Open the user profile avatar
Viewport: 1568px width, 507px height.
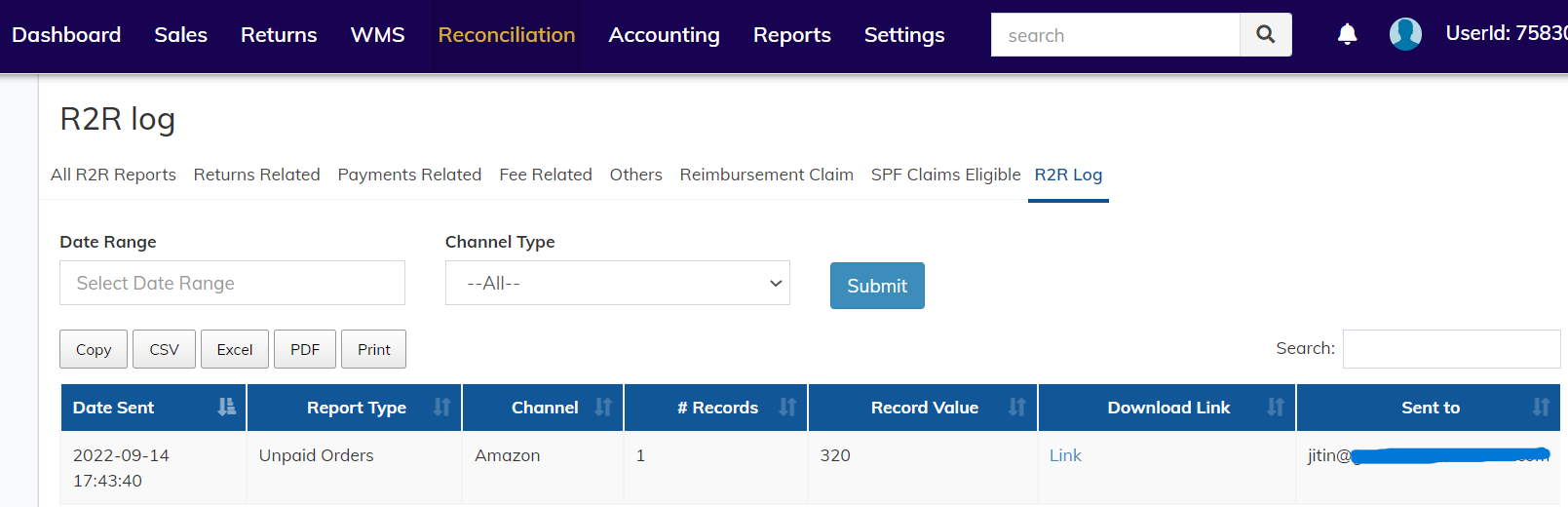click(x=1405, y=34)
